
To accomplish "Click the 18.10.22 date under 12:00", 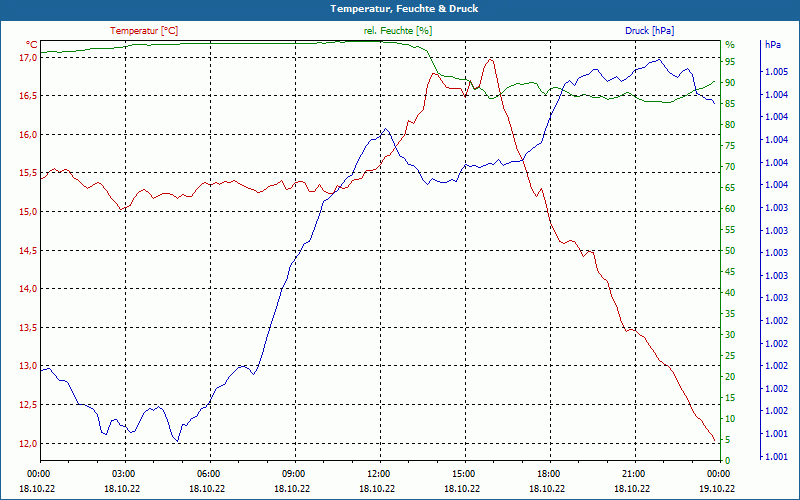I will (377, 489).
